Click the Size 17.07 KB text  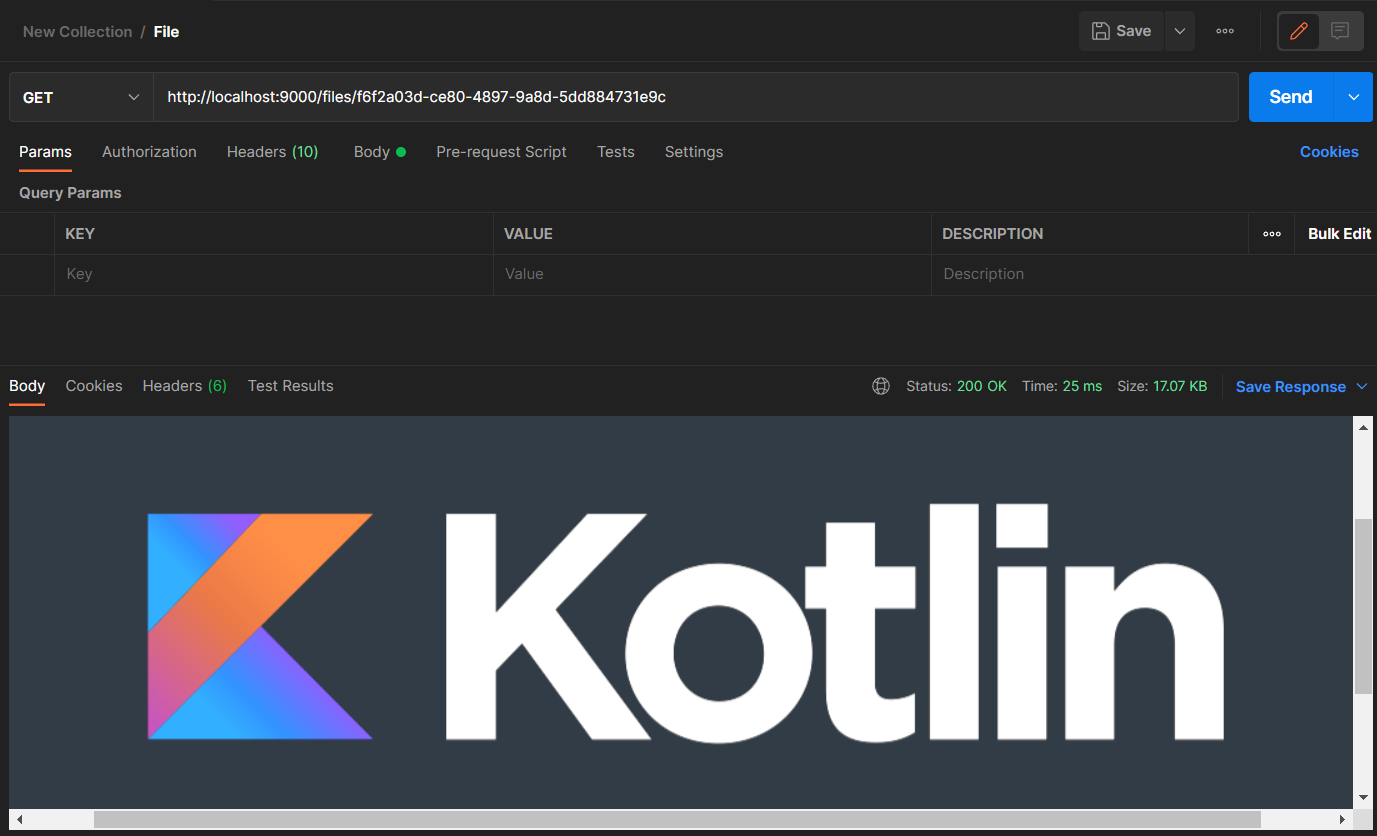pyautogui.click(x=1162, y=386)
